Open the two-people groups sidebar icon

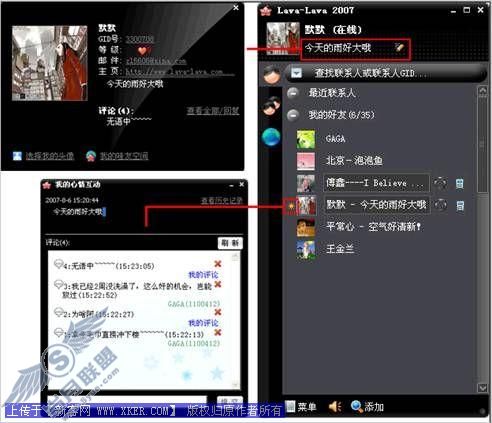272,106
